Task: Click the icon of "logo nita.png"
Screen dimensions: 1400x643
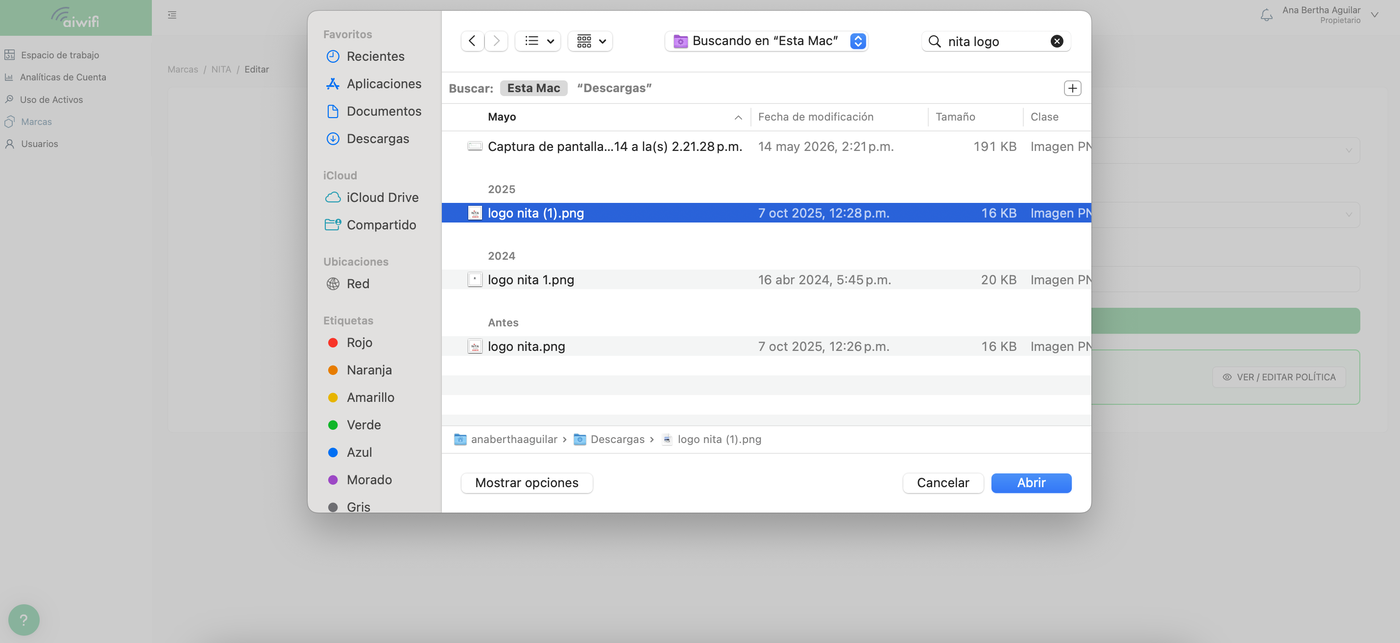Action: [475, 346]
